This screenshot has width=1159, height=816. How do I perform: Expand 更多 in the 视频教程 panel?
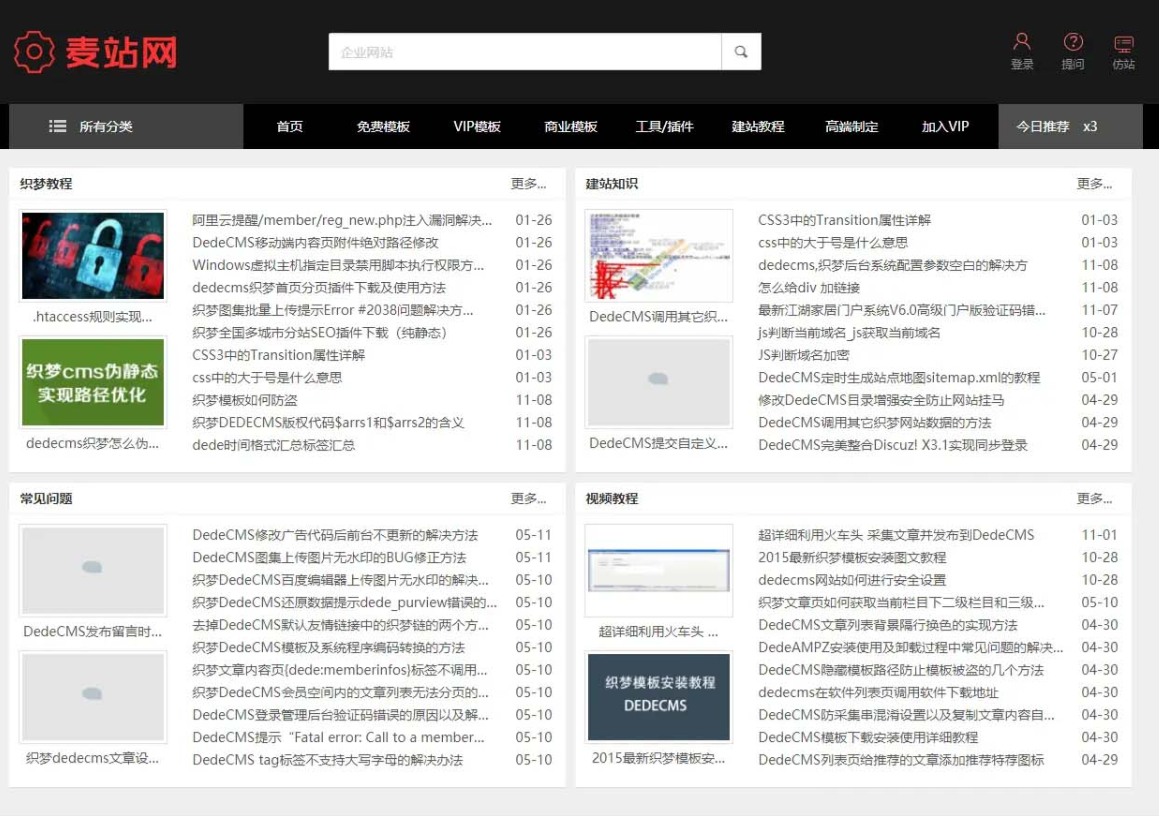[x=1094, y=499]
